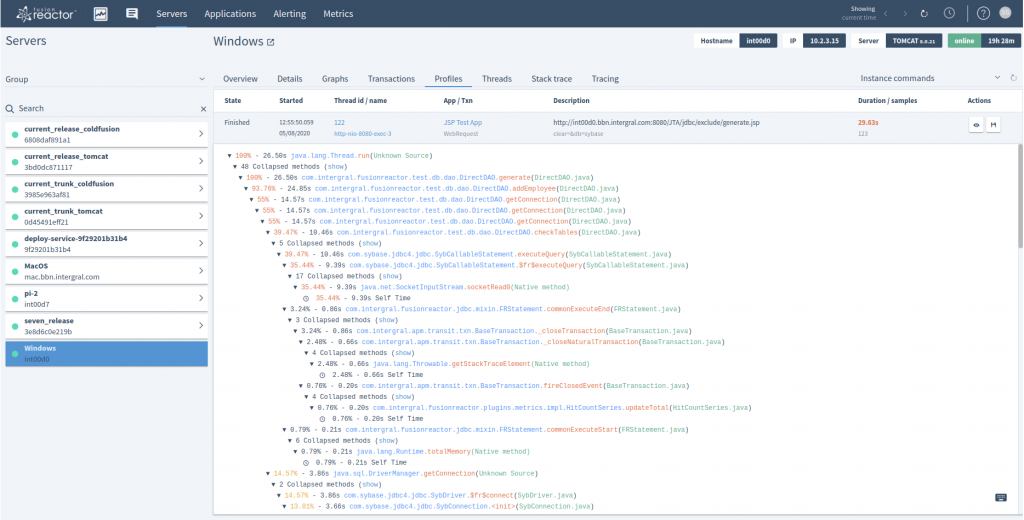Open the help question mark icon
The width and height of the screenshot is (1024, 520).
tap(983, 13)
